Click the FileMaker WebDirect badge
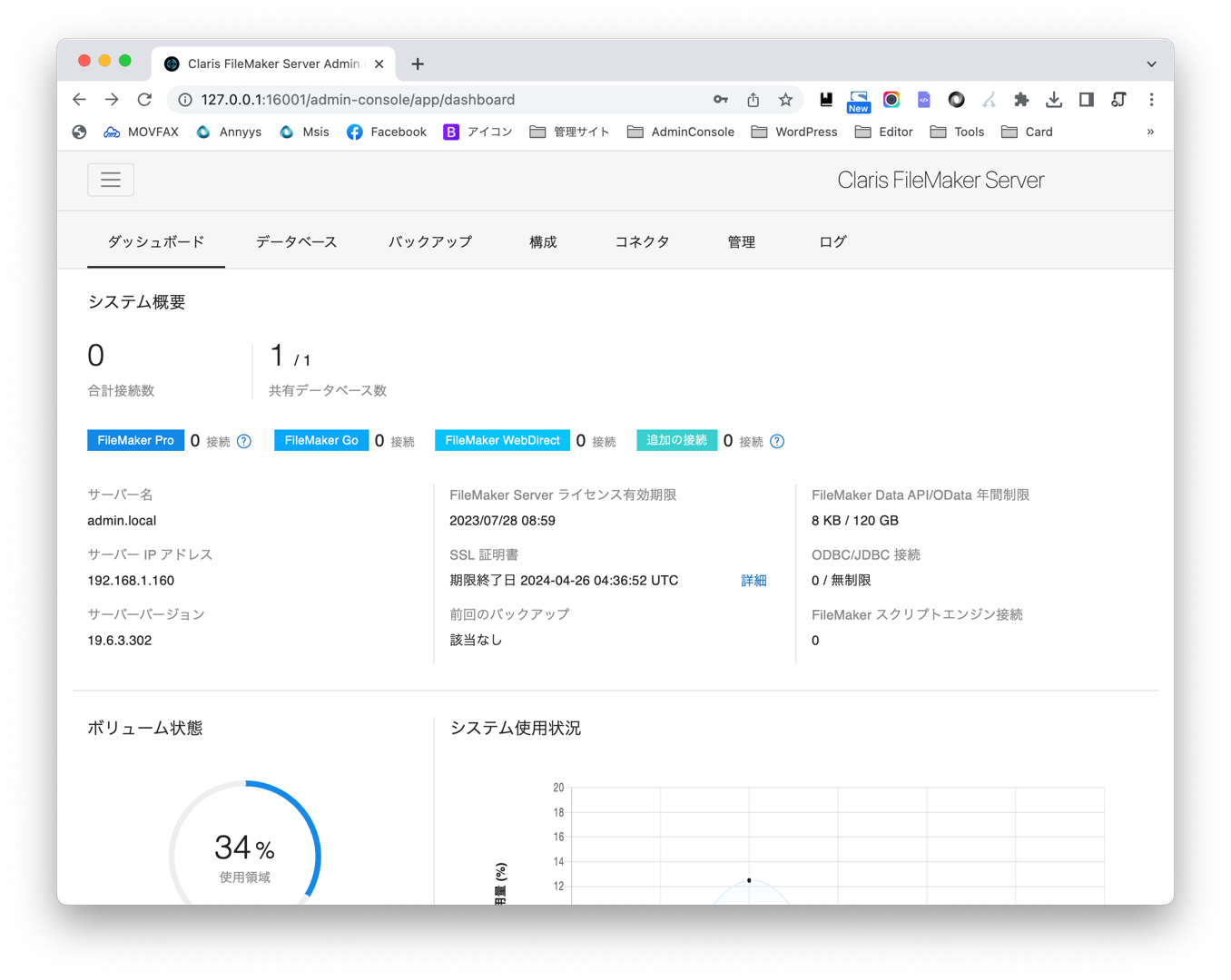Screen dimensions: 1231x980 pos(502,440)
